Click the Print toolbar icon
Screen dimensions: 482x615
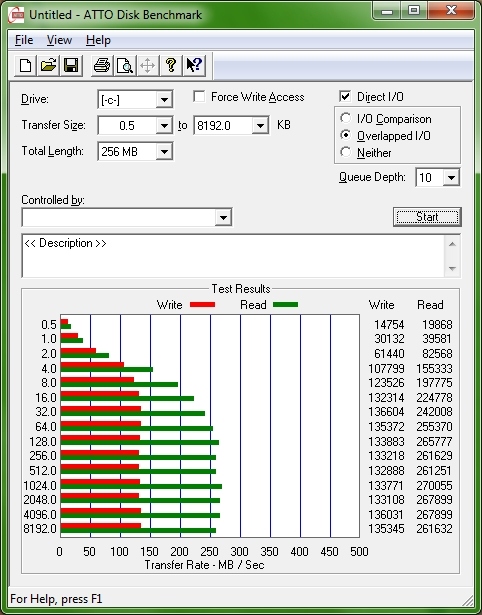click(102, 65)
